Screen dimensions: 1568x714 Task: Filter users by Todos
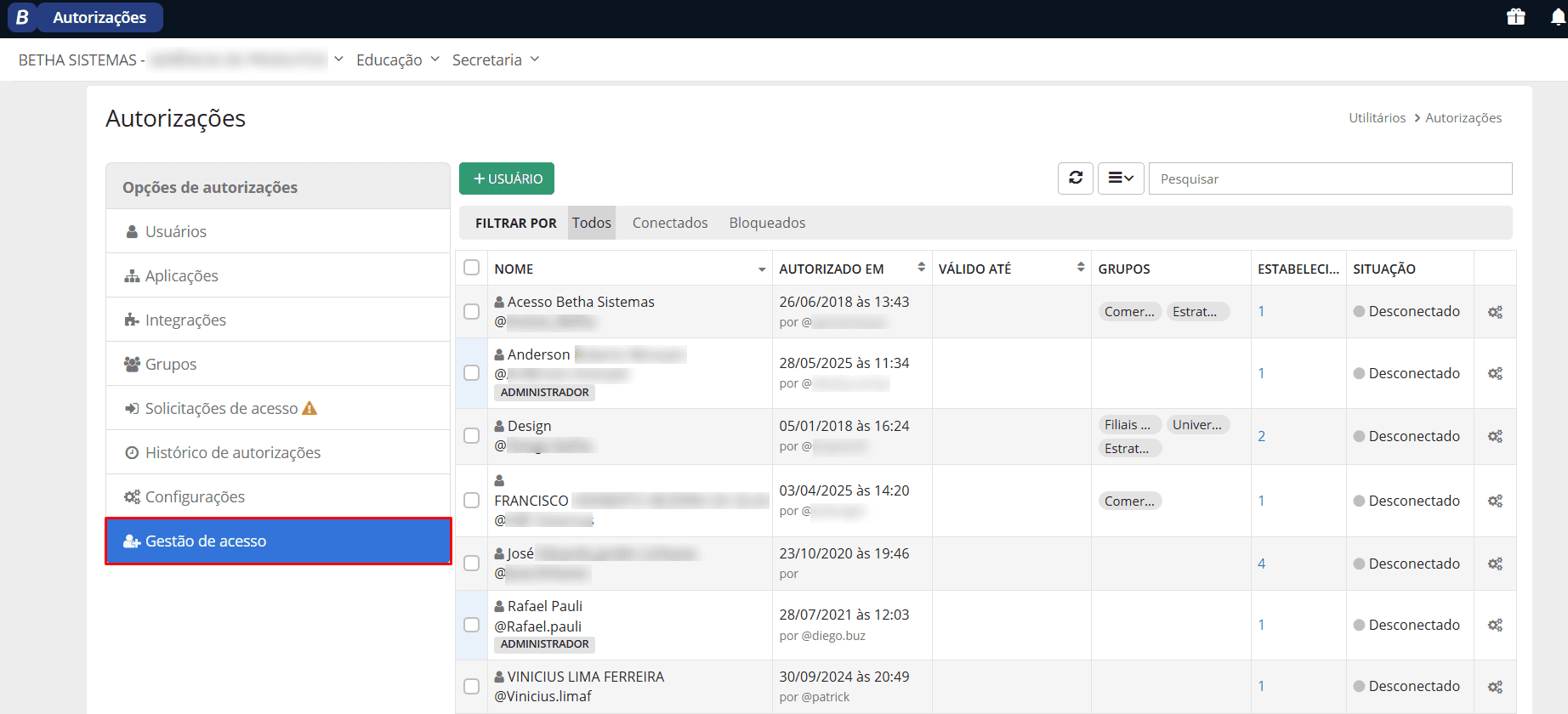coord(591,223)
